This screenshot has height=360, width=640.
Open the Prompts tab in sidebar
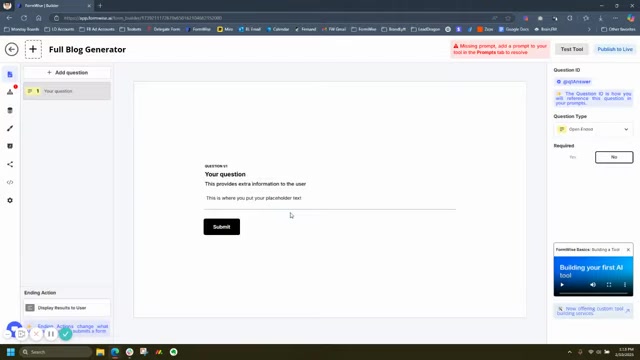pyautogui.click(x=10, y=92)
